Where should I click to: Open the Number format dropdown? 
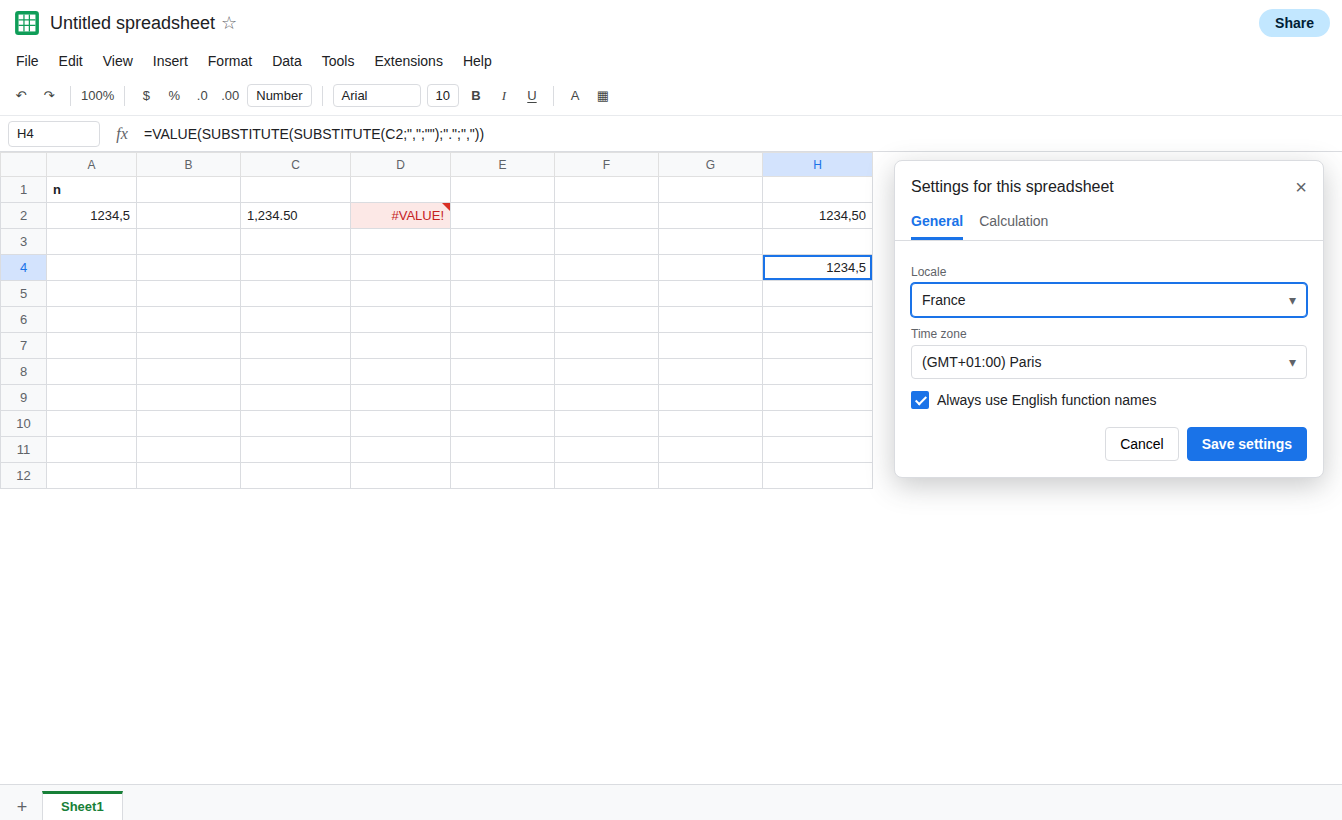(279, 96)
